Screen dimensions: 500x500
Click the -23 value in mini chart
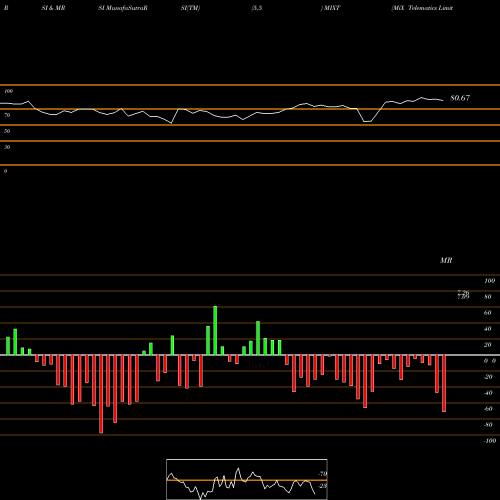[x=322, y=486]
